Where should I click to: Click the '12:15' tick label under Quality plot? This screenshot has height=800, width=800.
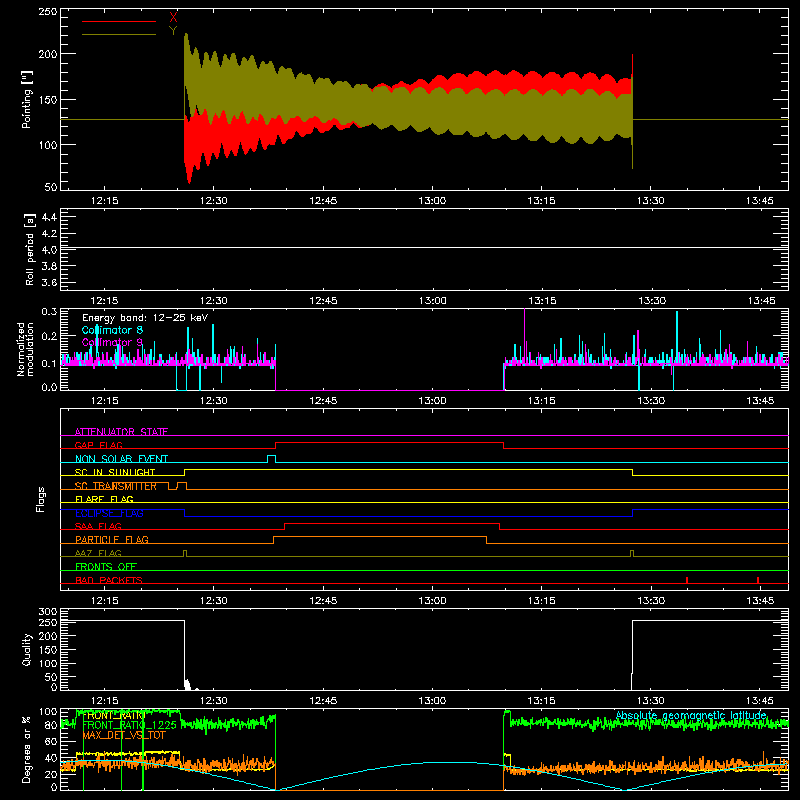(x=104, y=701)
